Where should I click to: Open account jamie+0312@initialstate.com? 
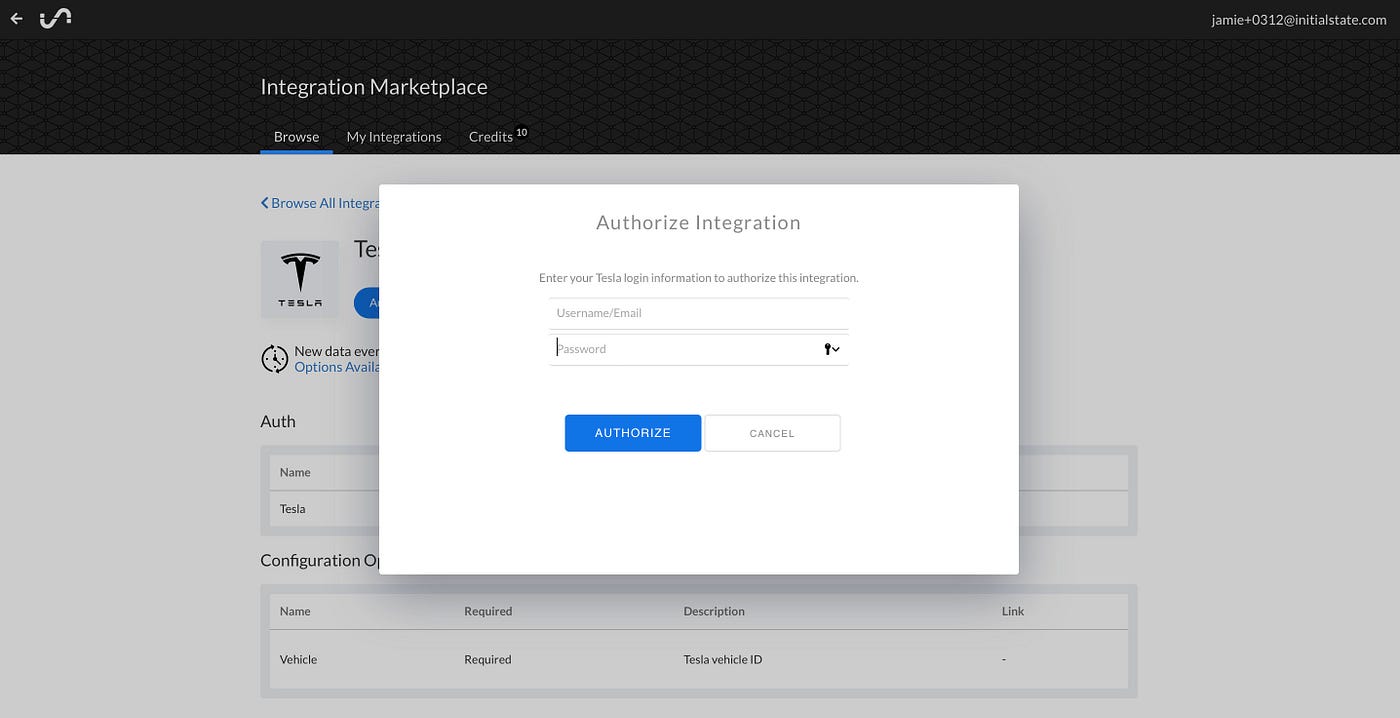1298,19
